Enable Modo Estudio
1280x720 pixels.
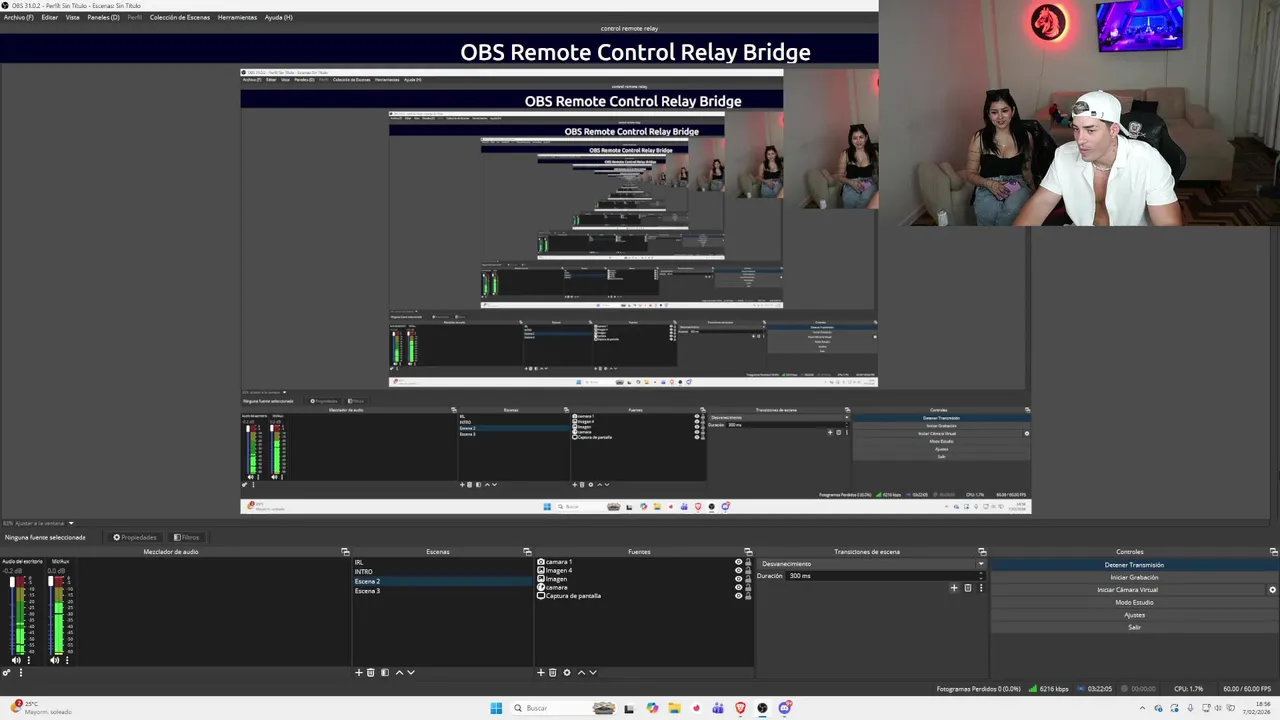tap(1134, 602)
